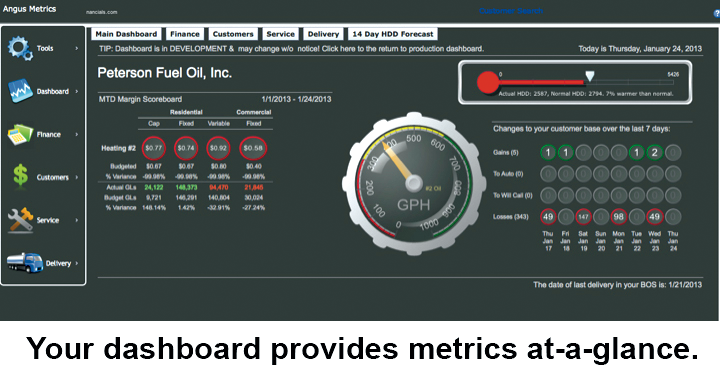Switch to the Finance tab

[x=185, y=34]
